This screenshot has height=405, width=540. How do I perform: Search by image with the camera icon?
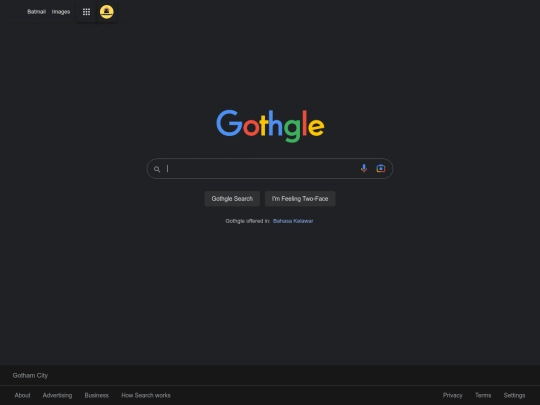381,168
